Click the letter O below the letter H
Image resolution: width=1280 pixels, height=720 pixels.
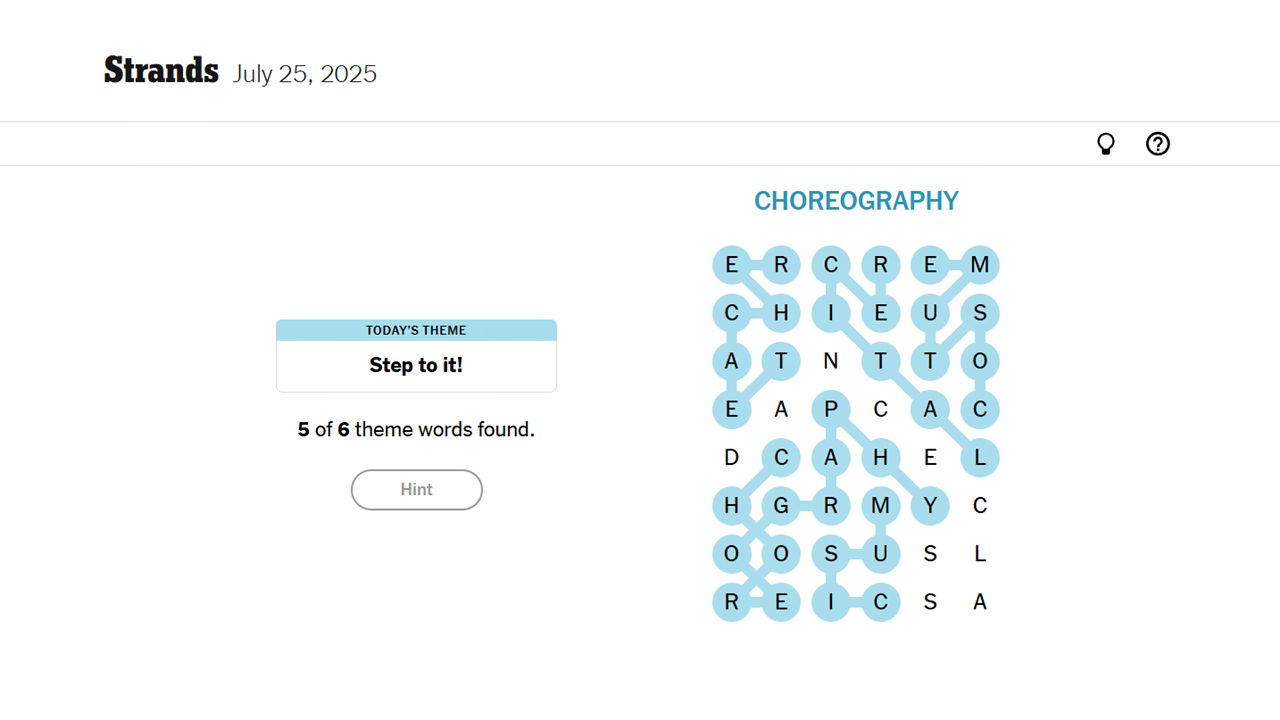(731, 553)
